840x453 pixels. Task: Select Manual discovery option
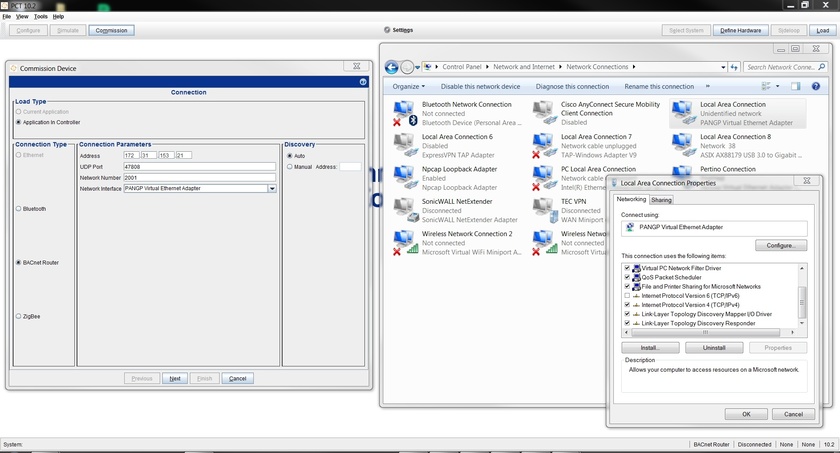tap(290, 167)
